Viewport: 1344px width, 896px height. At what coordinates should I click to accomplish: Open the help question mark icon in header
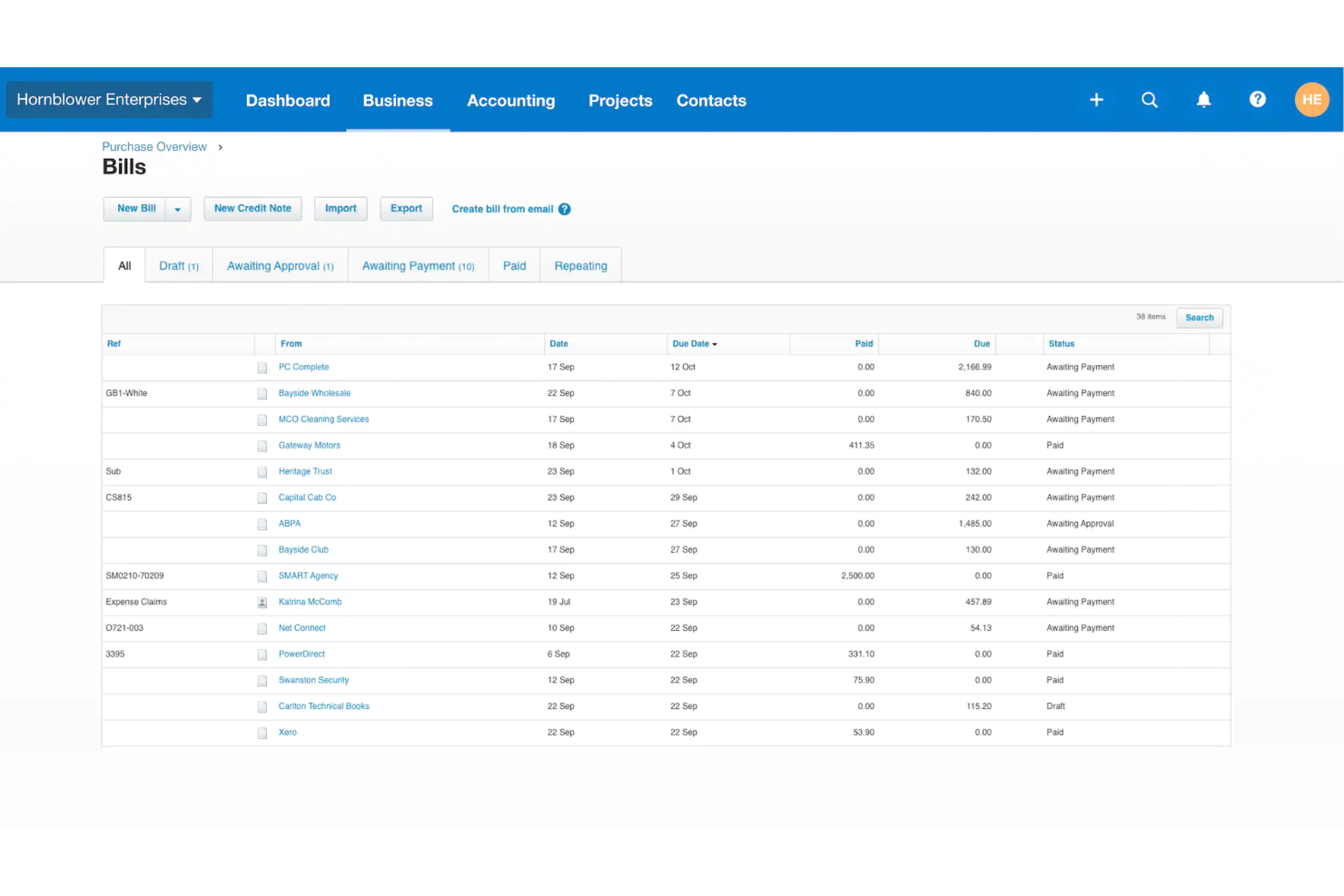[x=1258, y=99]
